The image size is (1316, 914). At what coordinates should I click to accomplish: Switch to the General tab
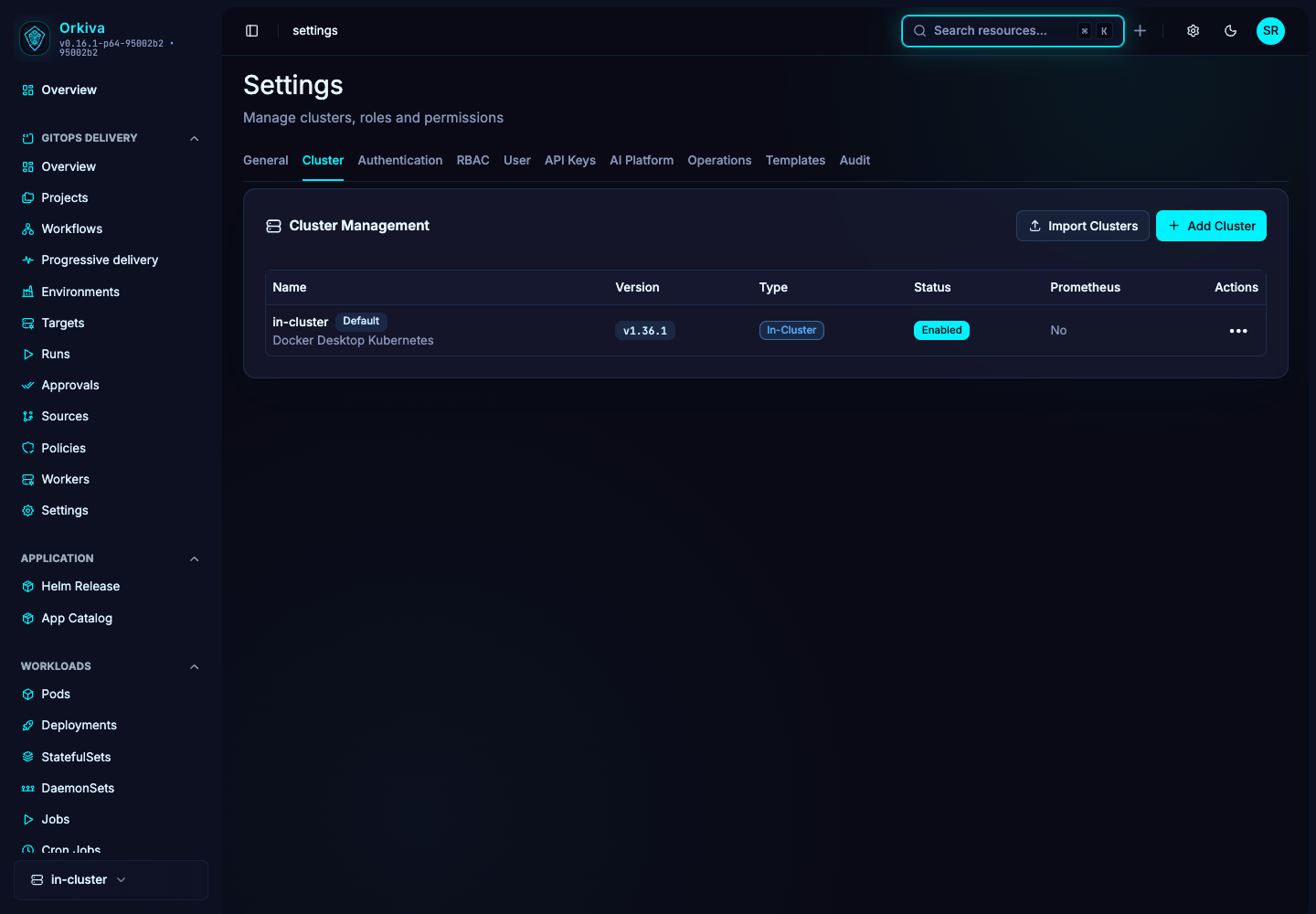point(266,160)
